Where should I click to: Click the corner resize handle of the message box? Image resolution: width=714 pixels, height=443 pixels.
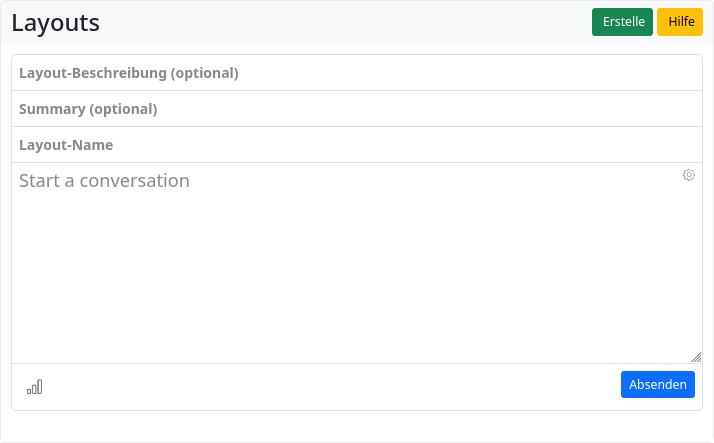696,357
